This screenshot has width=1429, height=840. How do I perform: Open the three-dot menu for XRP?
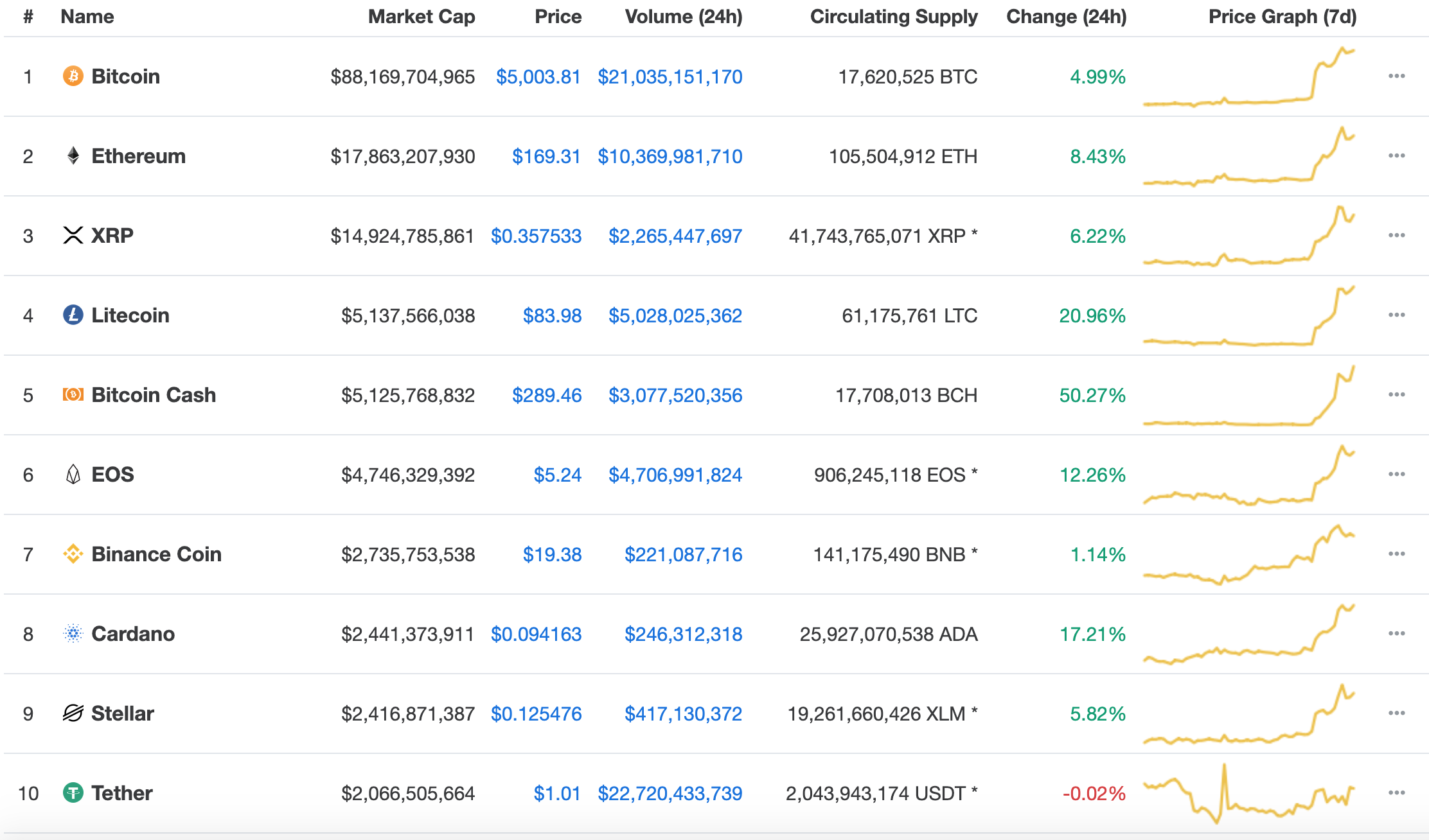1396,235
